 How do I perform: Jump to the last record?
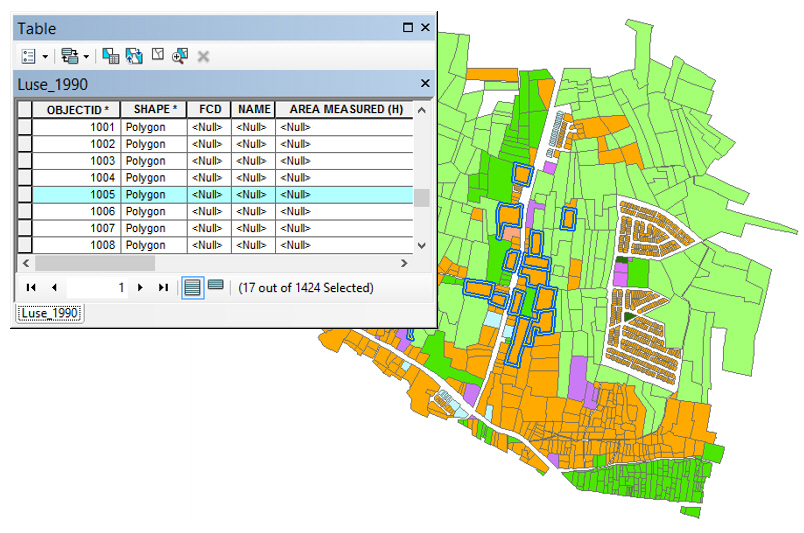(163, 288)
